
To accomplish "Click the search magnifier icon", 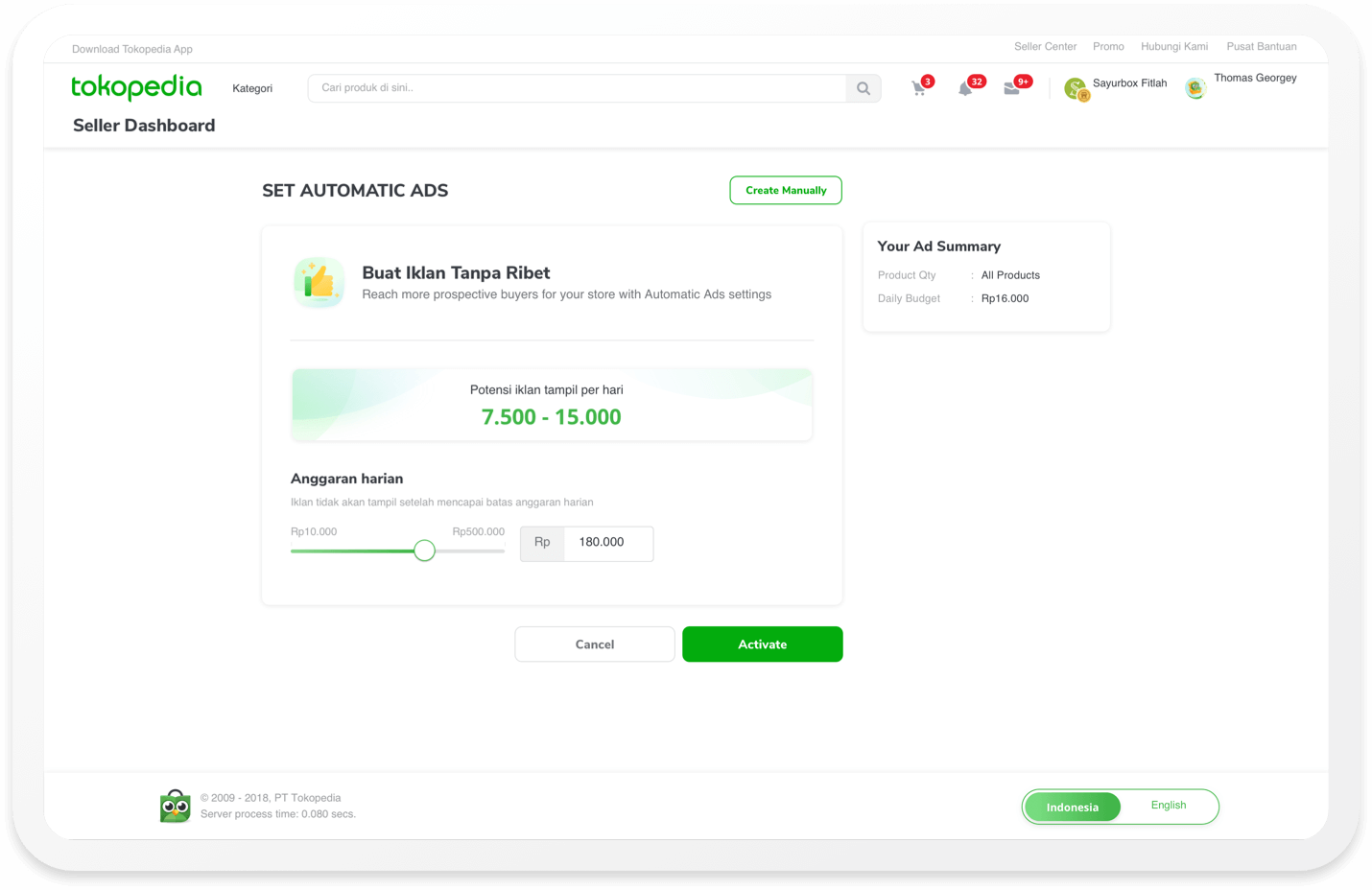I will [x=863, y=88].
